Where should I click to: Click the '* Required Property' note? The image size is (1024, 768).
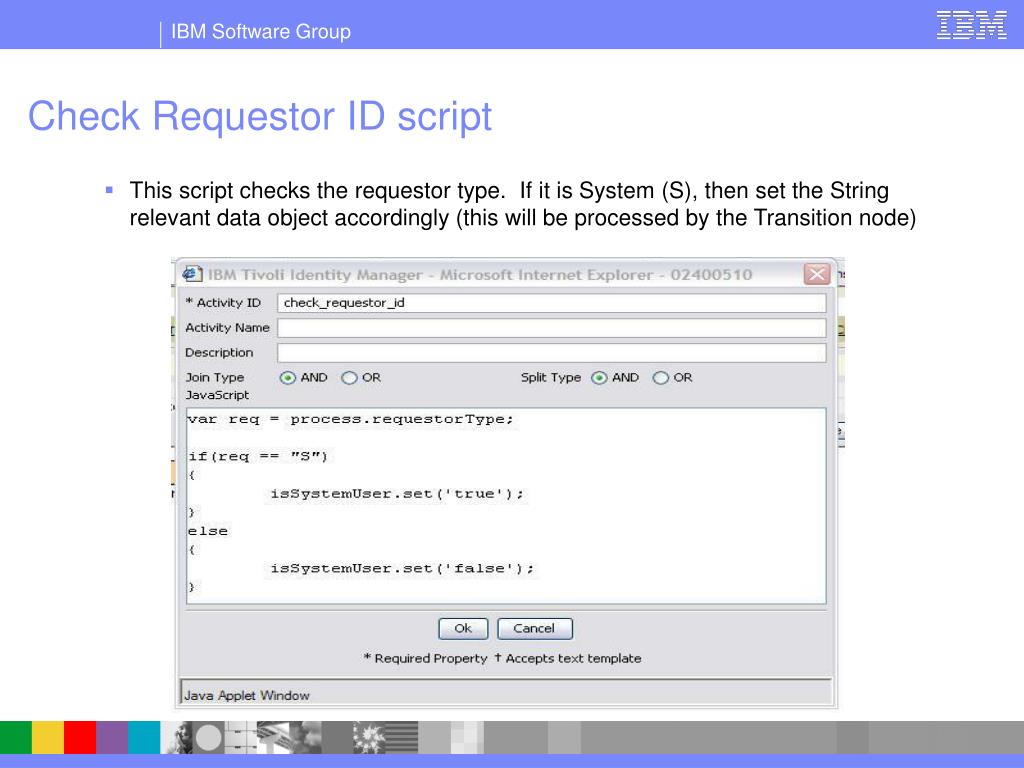(x=426, y=658)
